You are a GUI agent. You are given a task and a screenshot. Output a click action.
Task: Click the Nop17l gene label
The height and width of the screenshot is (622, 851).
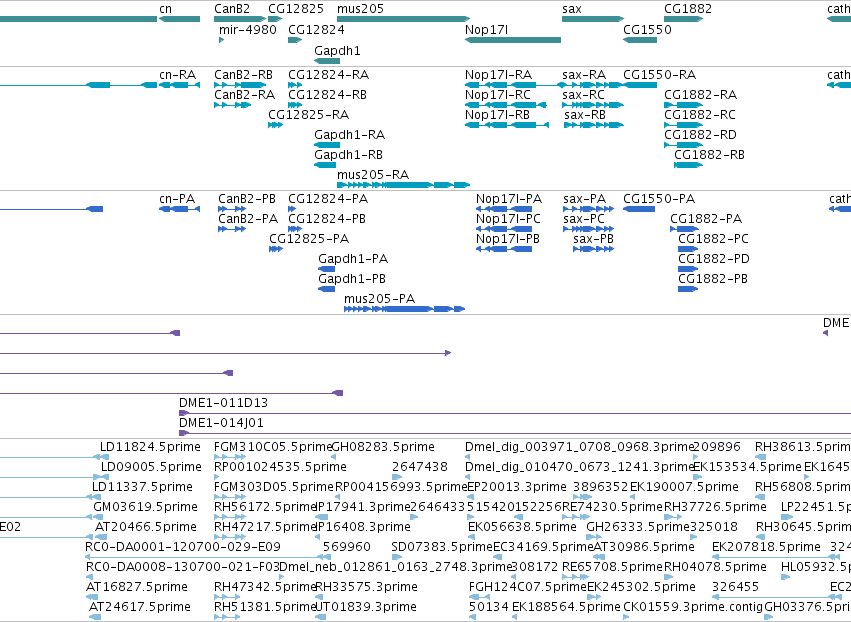(x=486, y=29)
